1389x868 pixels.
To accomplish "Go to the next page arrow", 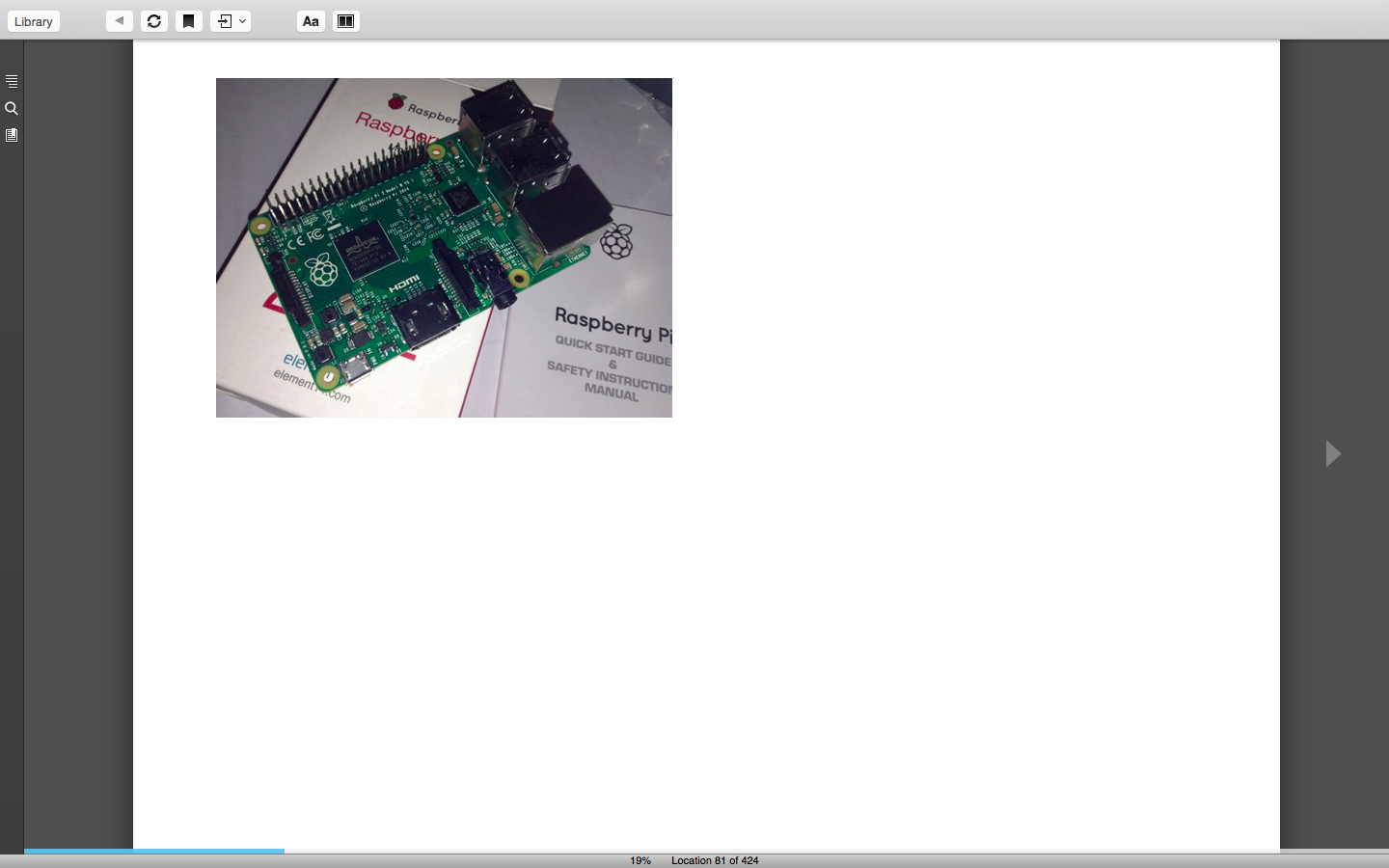I will 1333,453.
